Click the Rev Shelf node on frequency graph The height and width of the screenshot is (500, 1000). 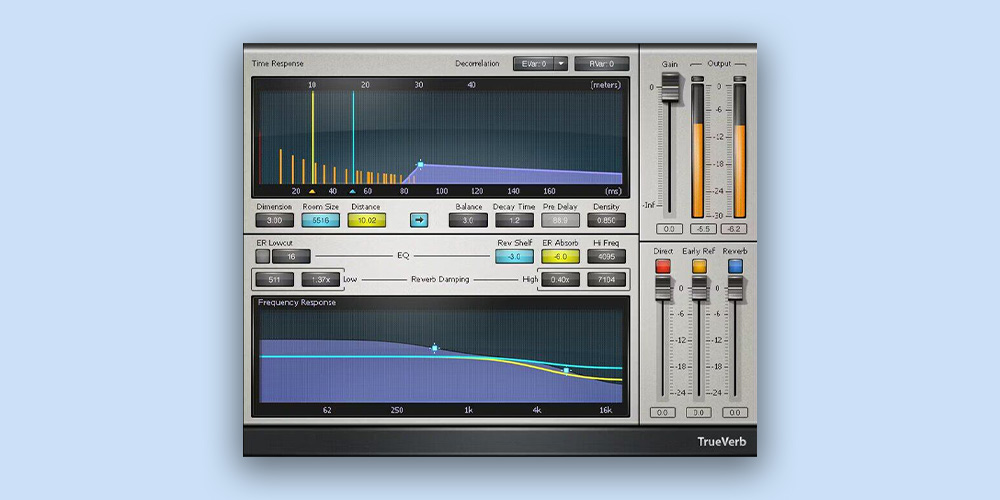coord(434,349)
